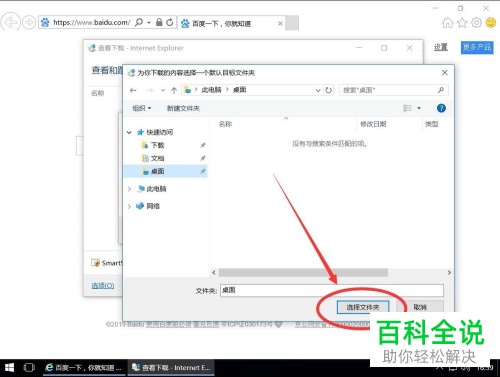Click the 取消 button
The height and width of the screenshot is (377, 500).
(420, 307)
